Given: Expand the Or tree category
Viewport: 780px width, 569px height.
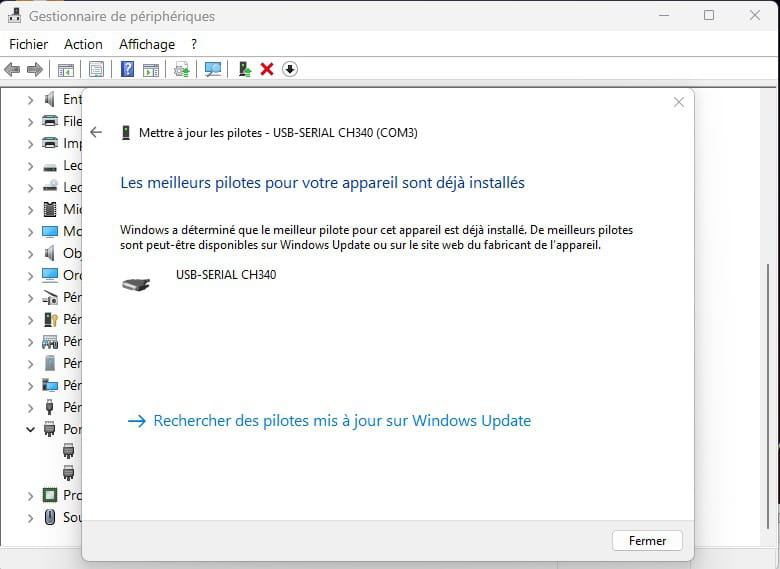Looking at the screenshot, I should [x=30, y=276].
